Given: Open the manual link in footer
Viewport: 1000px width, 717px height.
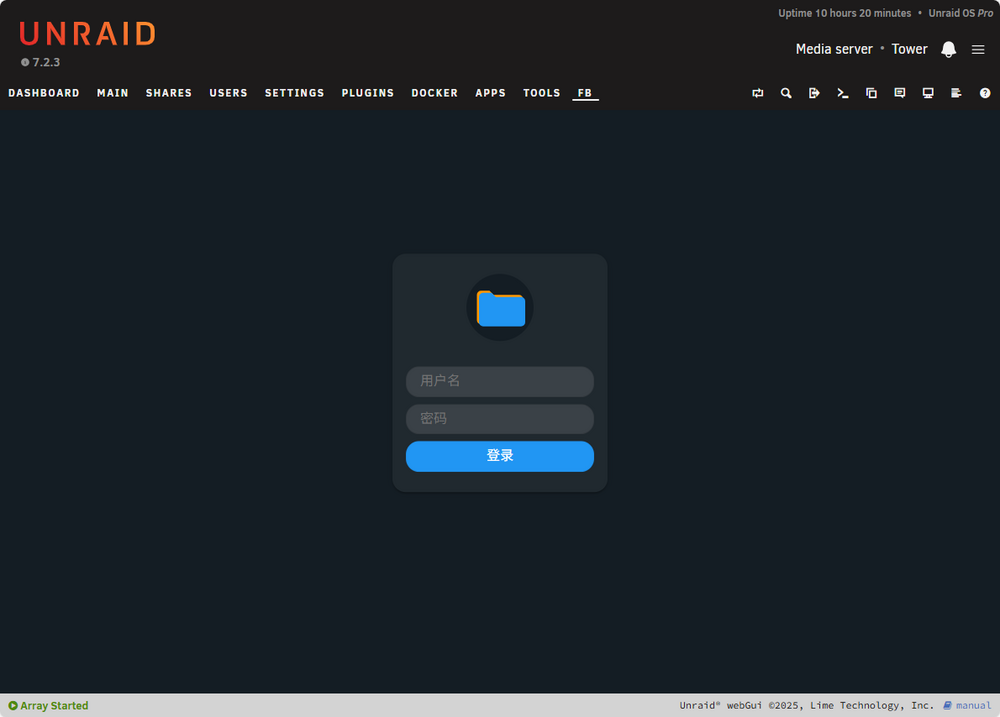Looking at the screenshot, I should click(x=967, y=706).
